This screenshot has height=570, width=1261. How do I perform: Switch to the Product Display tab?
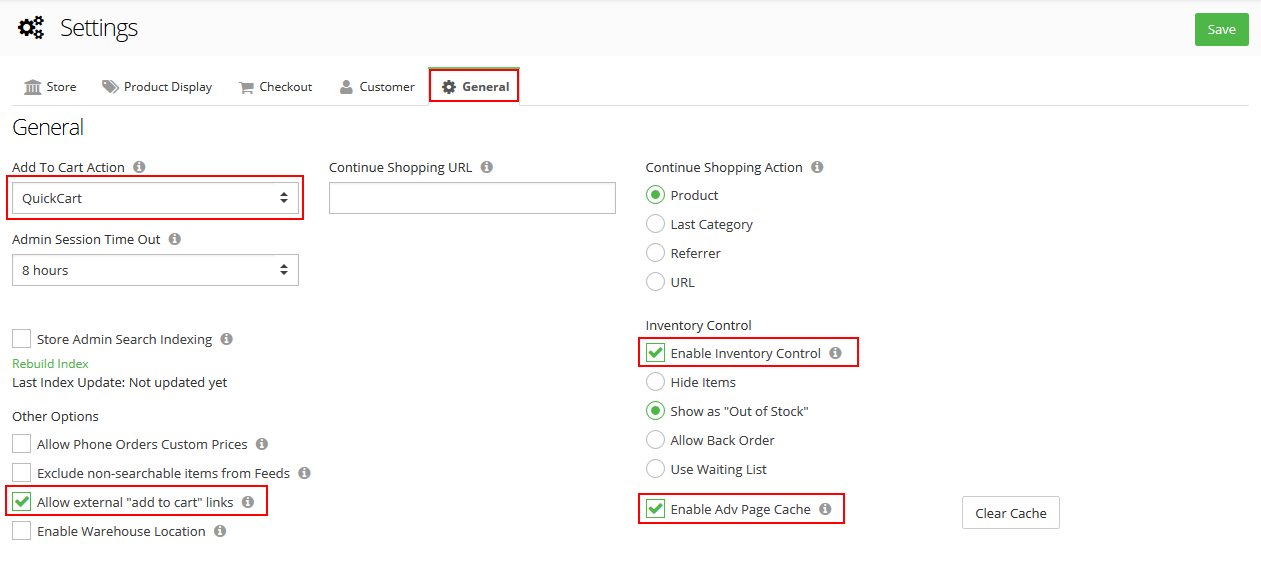coord(157,87)
